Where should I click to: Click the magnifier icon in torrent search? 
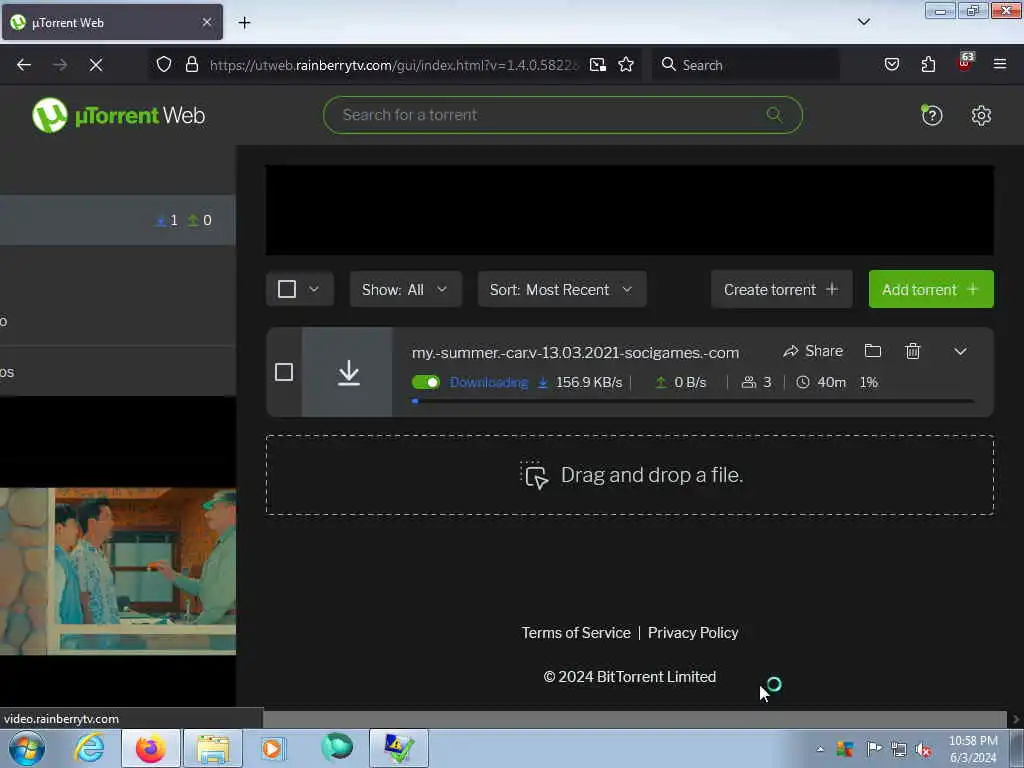(774, 115)
